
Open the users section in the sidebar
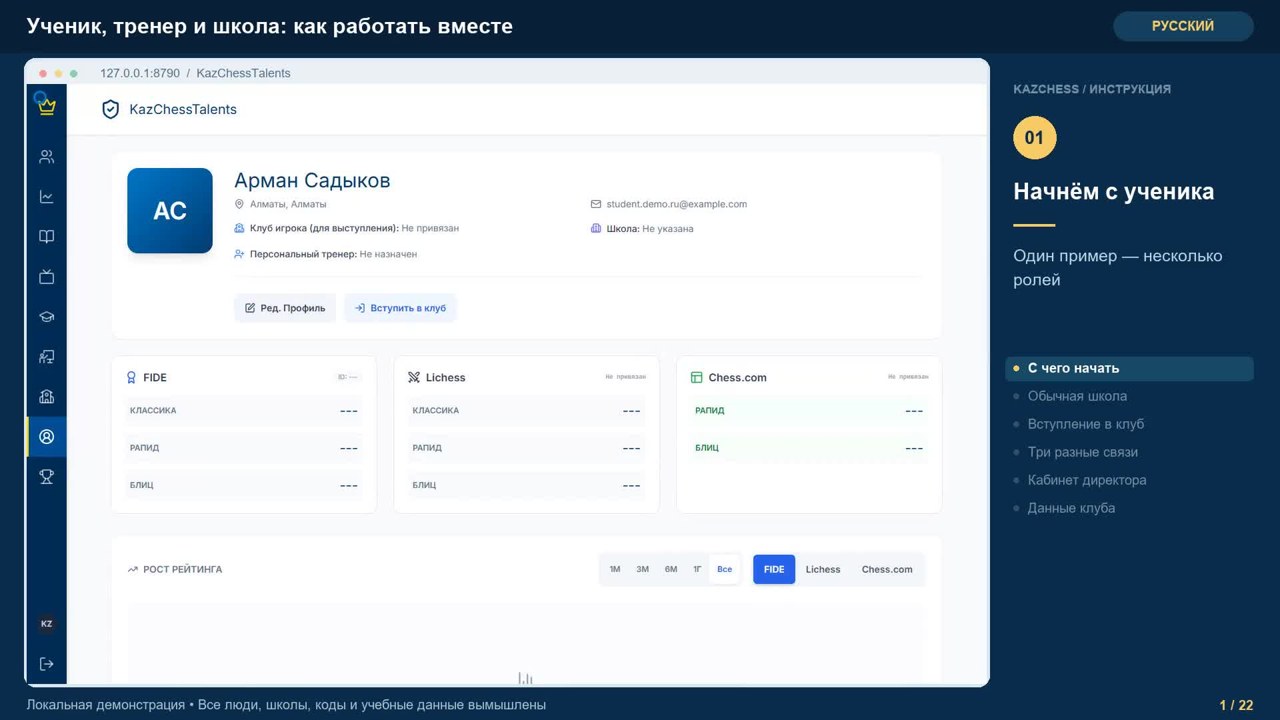(x=46, y=157)
